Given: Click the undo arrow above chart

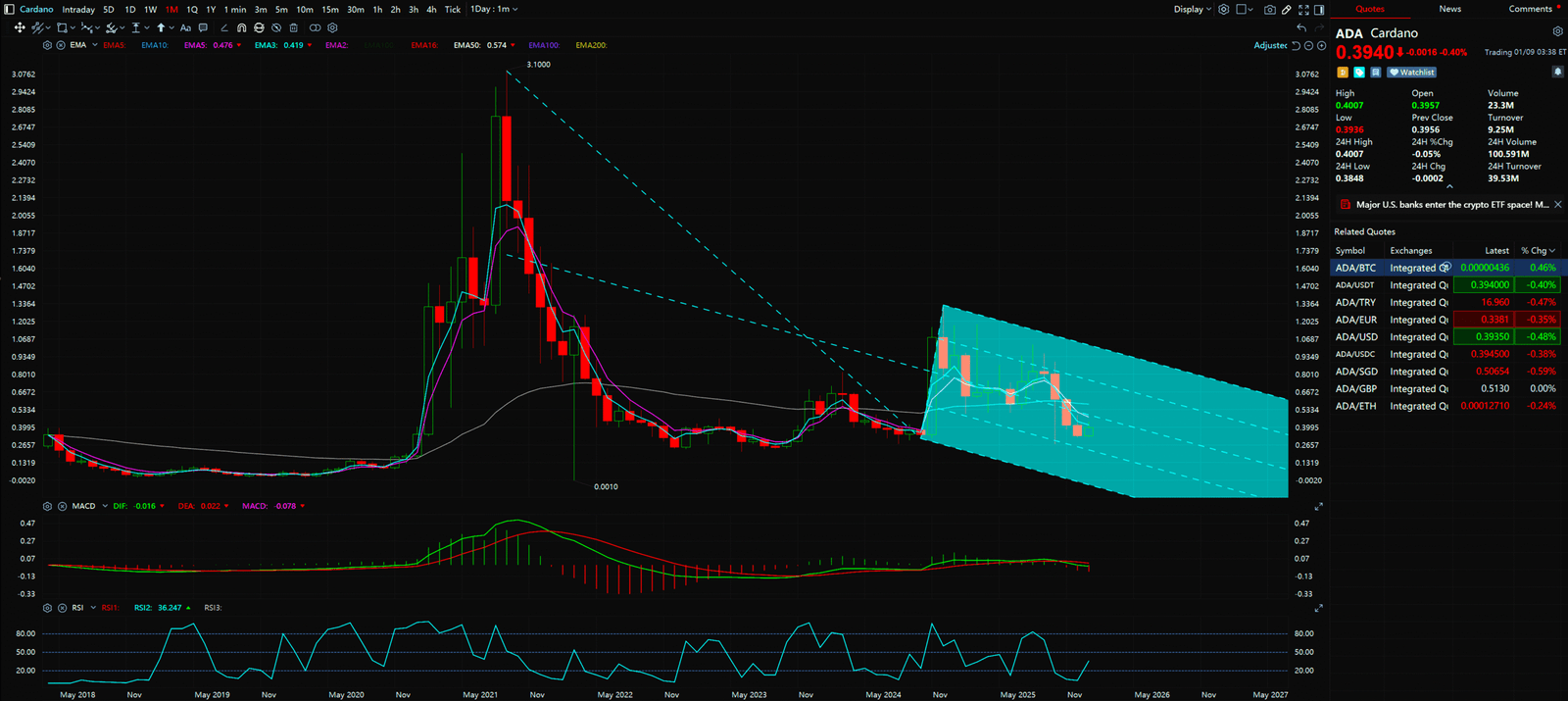Looking at the screenshot, I should tap(1301, 28).
